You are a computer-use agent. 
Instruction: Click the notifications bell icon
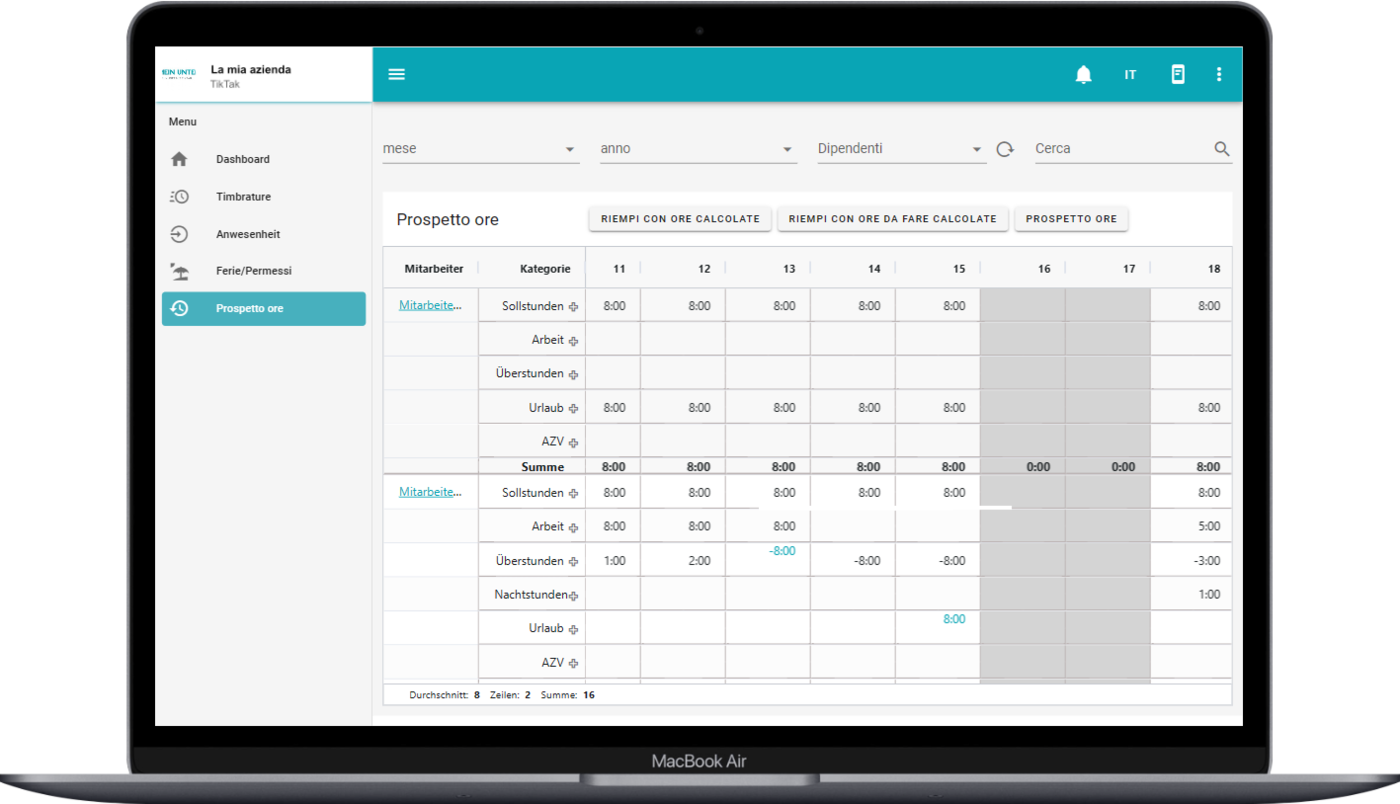1083,74
